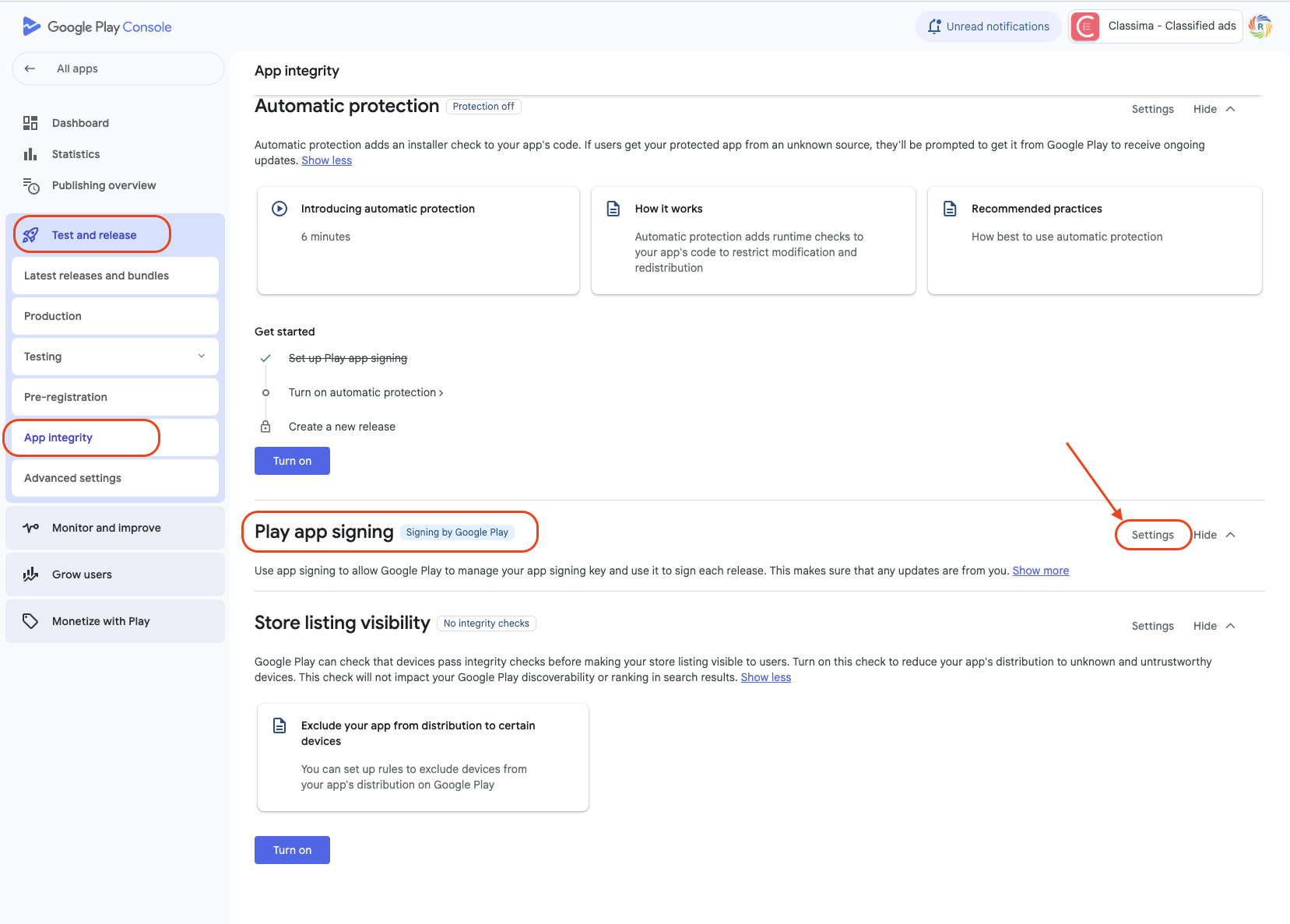Click the Protection off status badge

click(x=483, y=107)
